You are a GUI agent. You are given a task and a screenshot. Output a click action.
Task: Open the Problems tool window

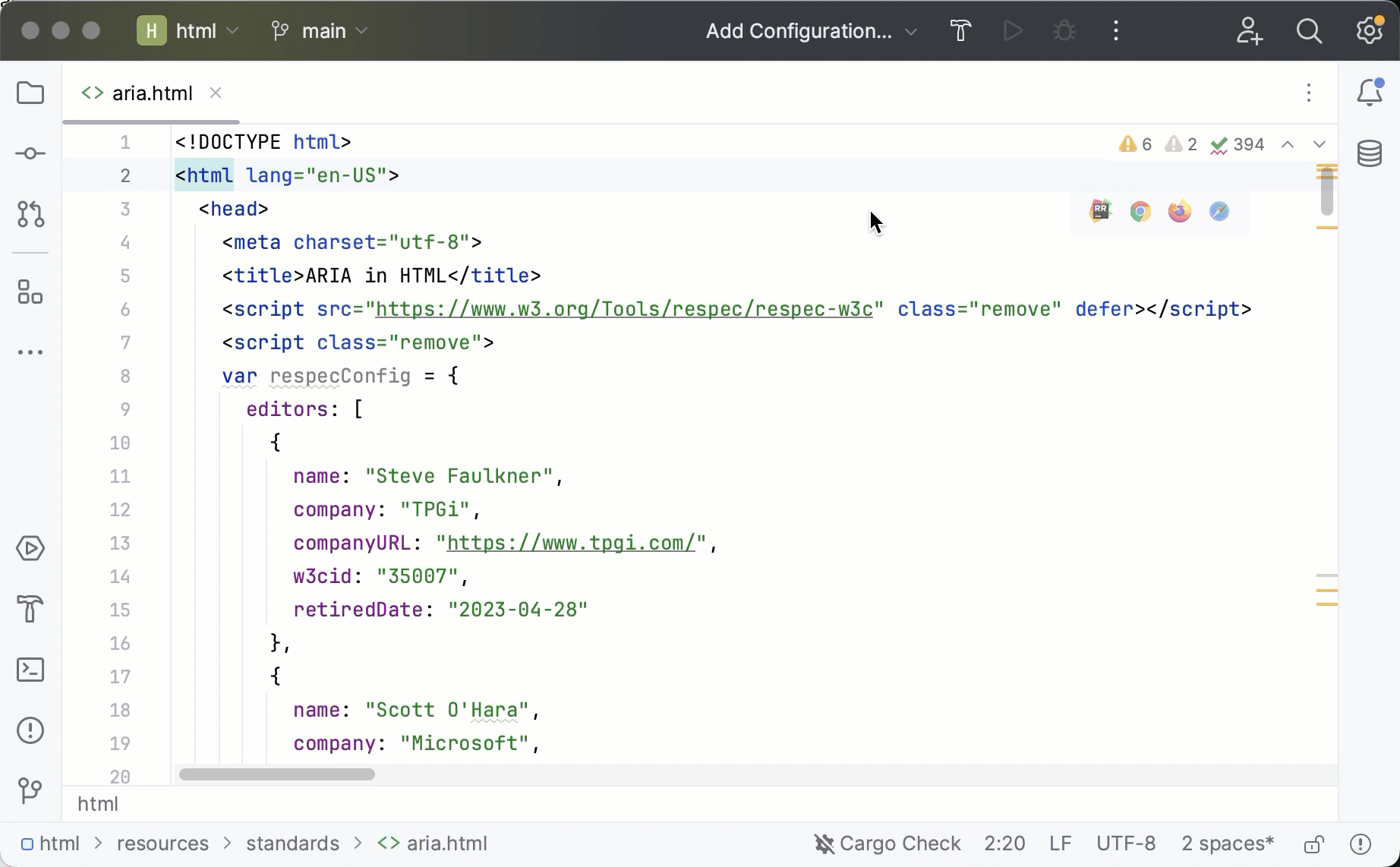[x=30, y=730]
